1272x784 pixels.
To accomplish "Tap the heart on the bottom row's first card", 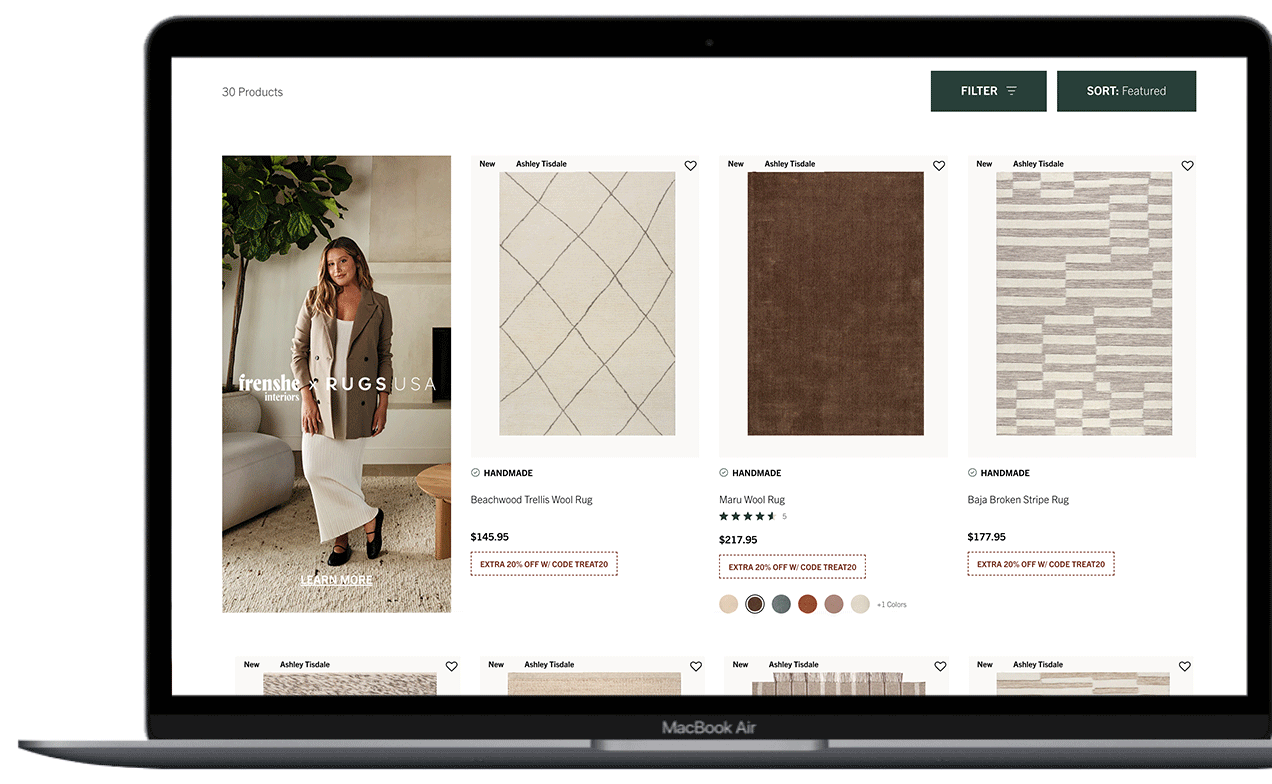I will click(x=451, y=666).
